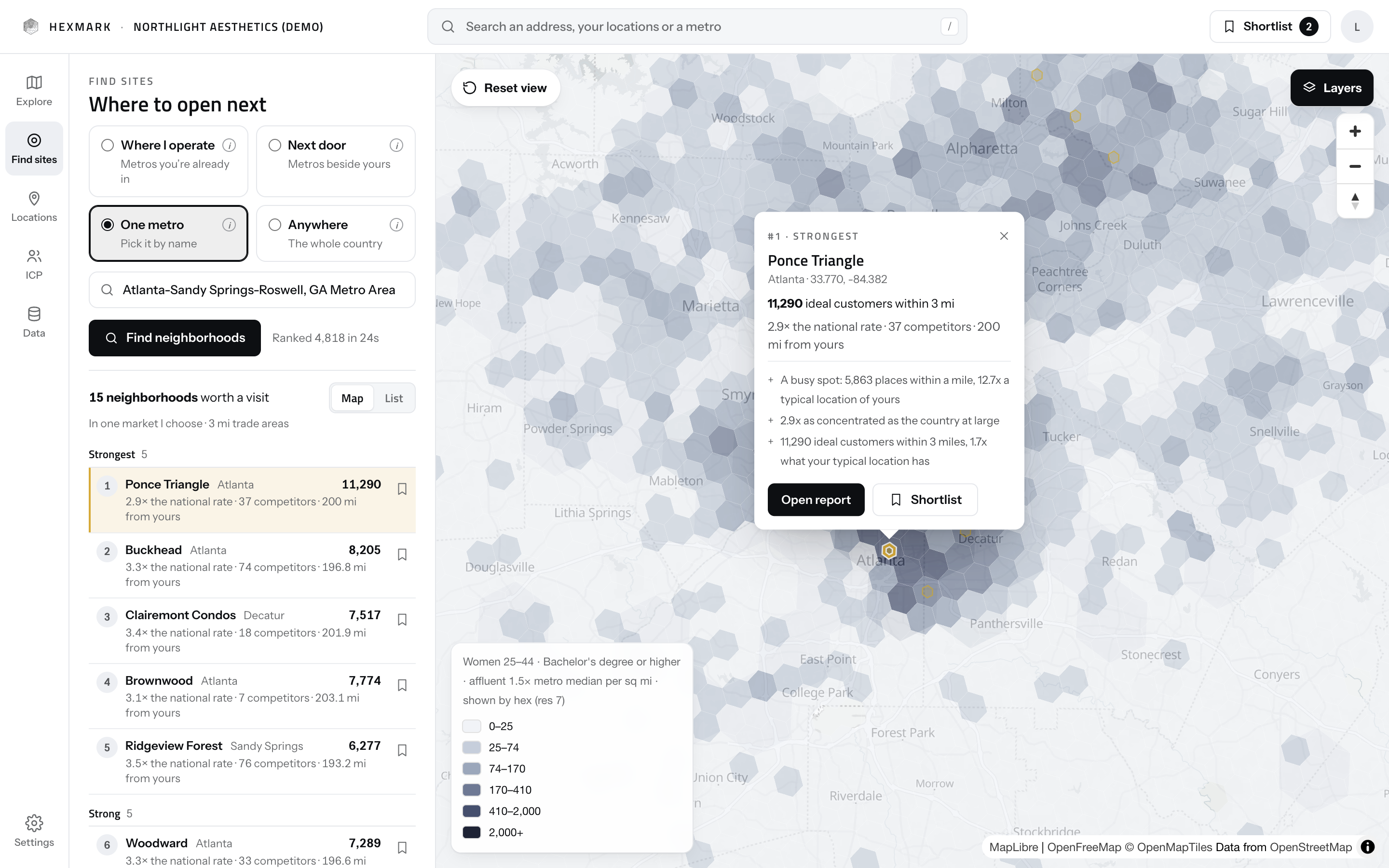Zoom in on the map

(1355, 132)
